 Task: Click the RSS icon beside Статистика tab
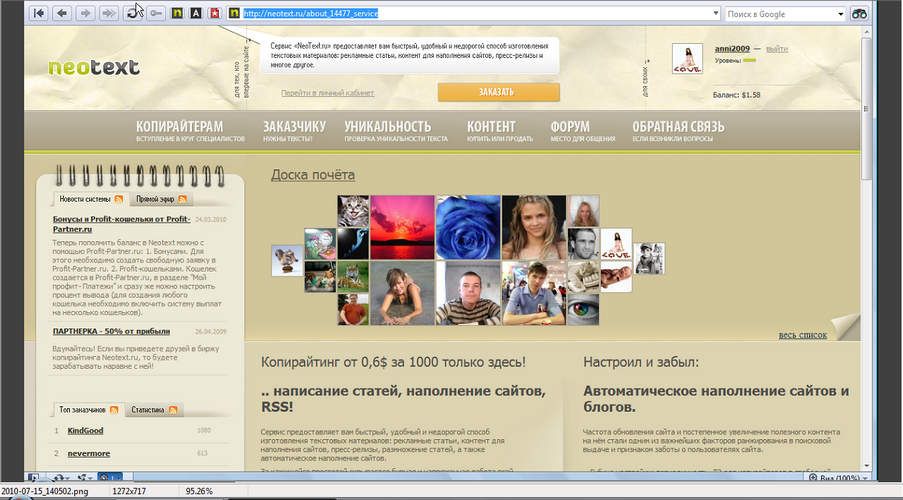click(173, 410)
